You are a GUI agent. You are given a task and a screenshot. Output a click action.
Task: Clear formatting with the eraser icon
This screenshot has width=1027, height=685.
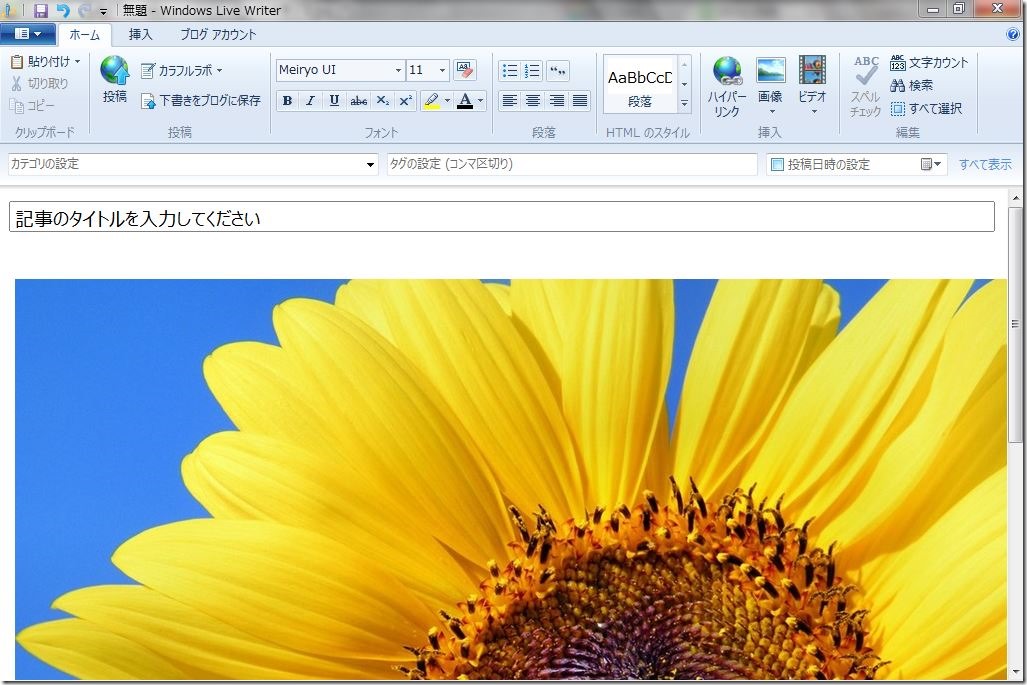(465, 70)
